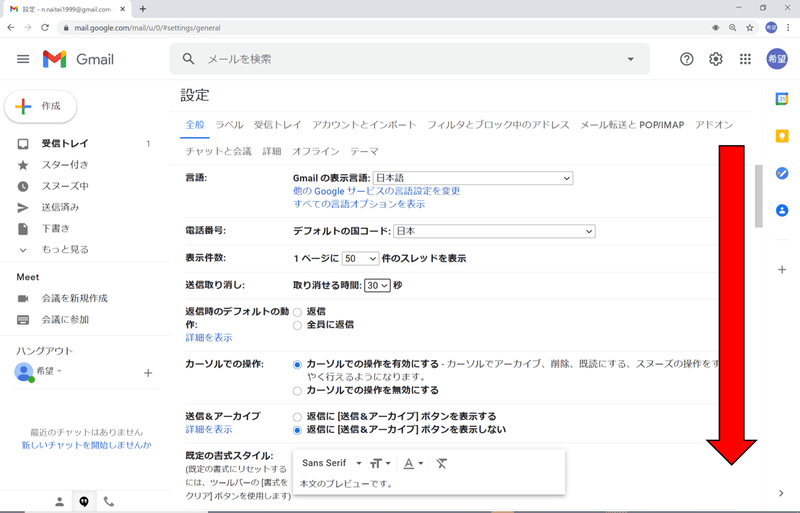
Task: Click 新しいチャットを開始しませんか link
Action: coord(86,445)
